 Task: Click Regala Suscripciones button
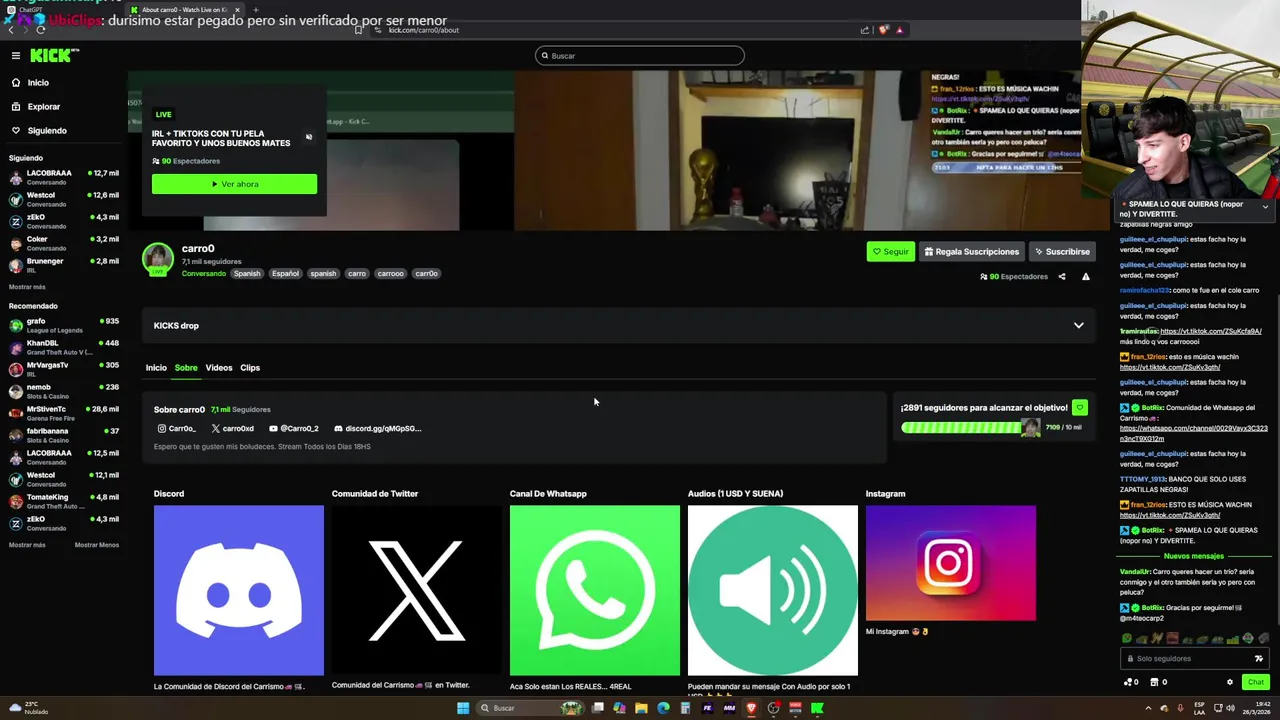[972, 252]
